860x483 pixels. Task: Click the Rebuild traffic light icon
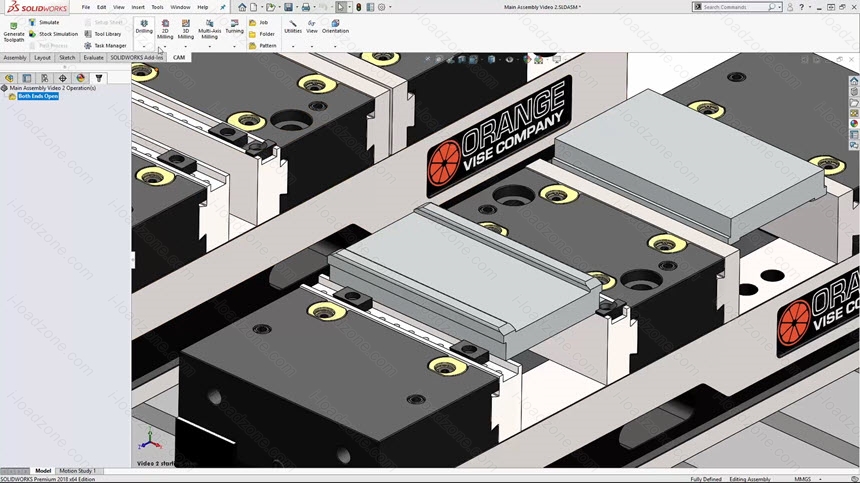click(x=359, y=7)
